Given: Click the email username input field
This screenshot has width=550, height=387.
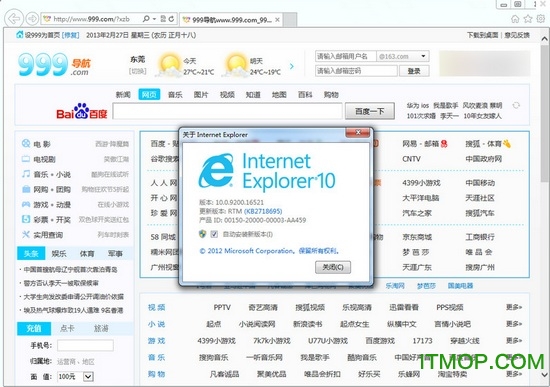Looking at the screenshot, I should [x=346, y=56].
